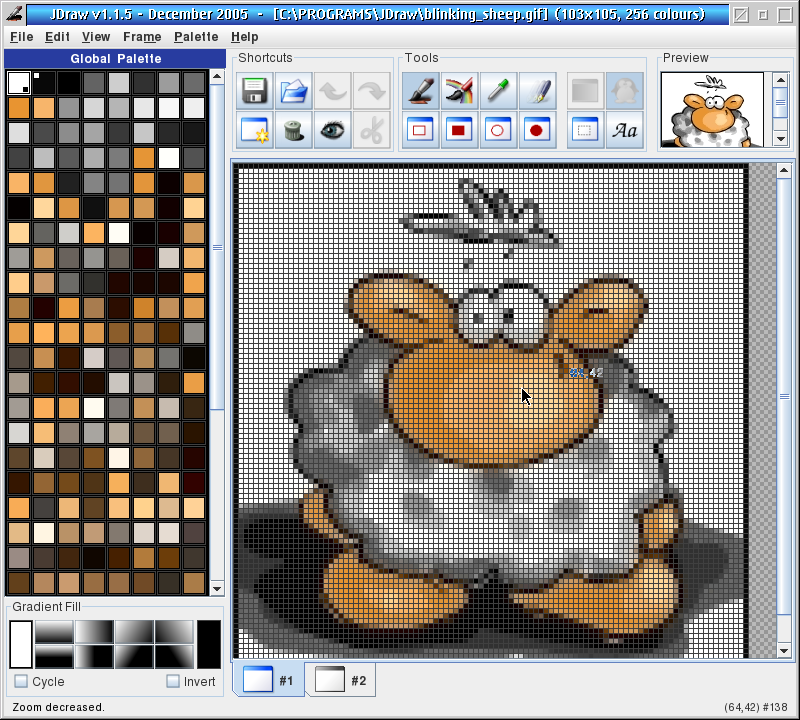
Task: Switch to frame #2
Action: [342, 679]
